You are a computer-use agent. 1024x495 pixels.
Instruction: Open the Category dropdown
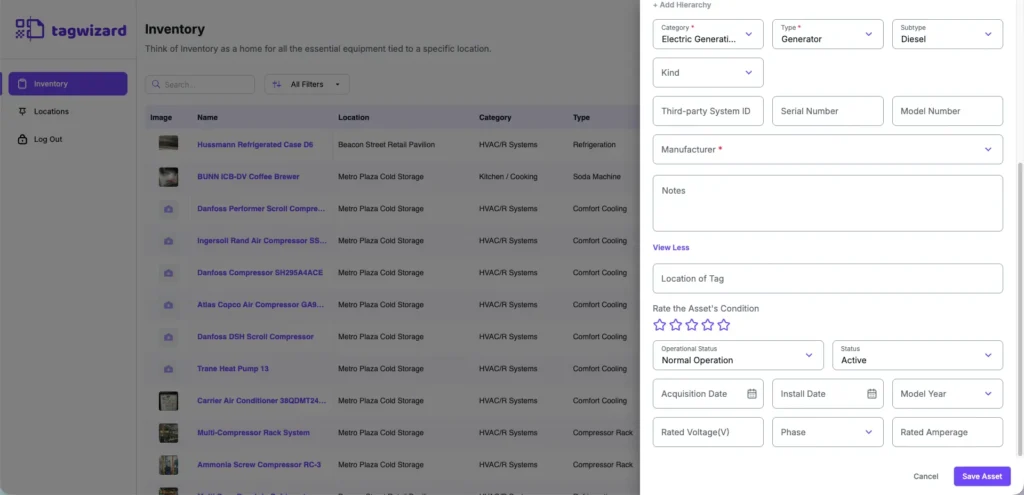click(x=708, y=34)
